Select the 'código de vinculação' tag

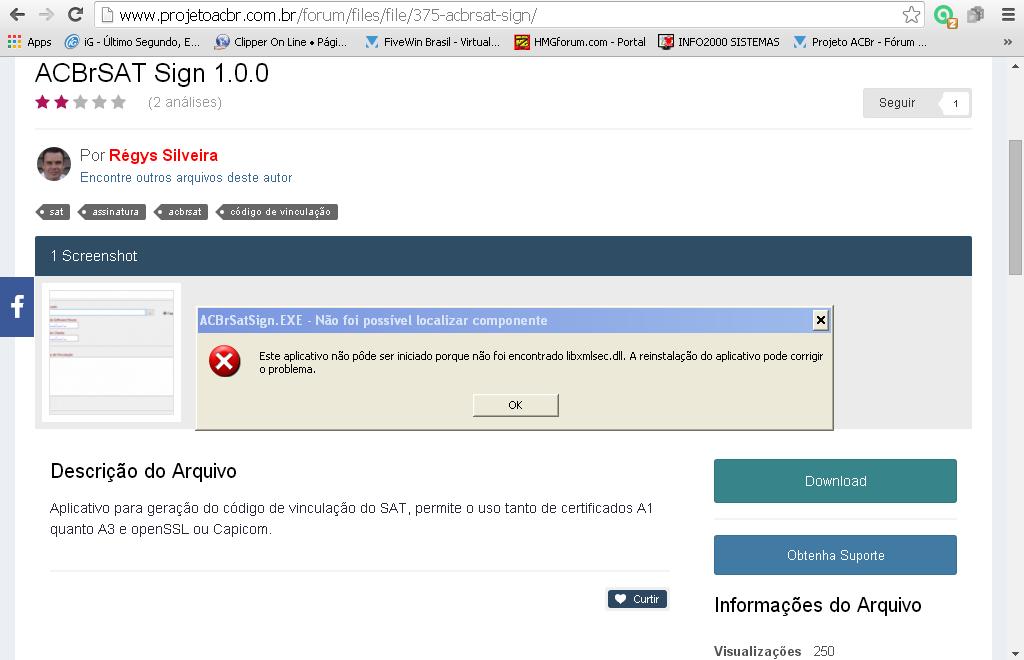[277, 212]
